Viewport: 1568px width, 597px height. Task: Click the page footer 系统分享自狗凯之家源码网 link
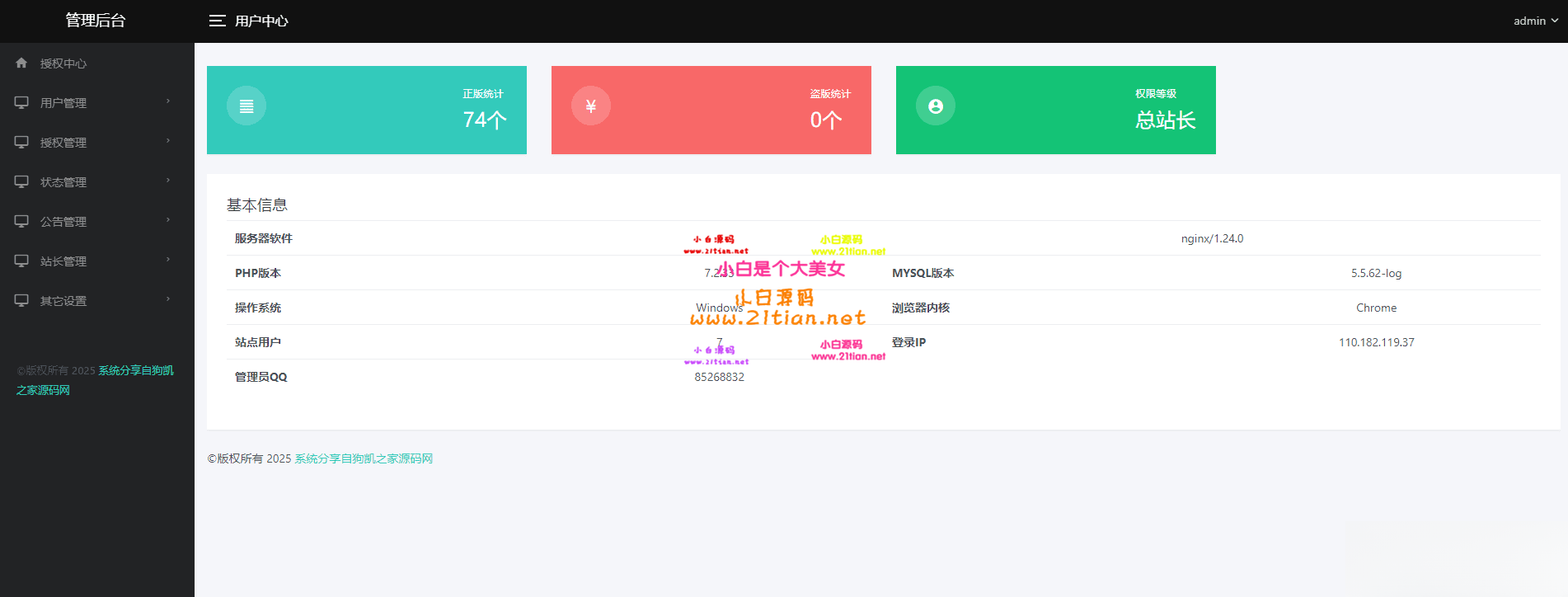[364, 458]
